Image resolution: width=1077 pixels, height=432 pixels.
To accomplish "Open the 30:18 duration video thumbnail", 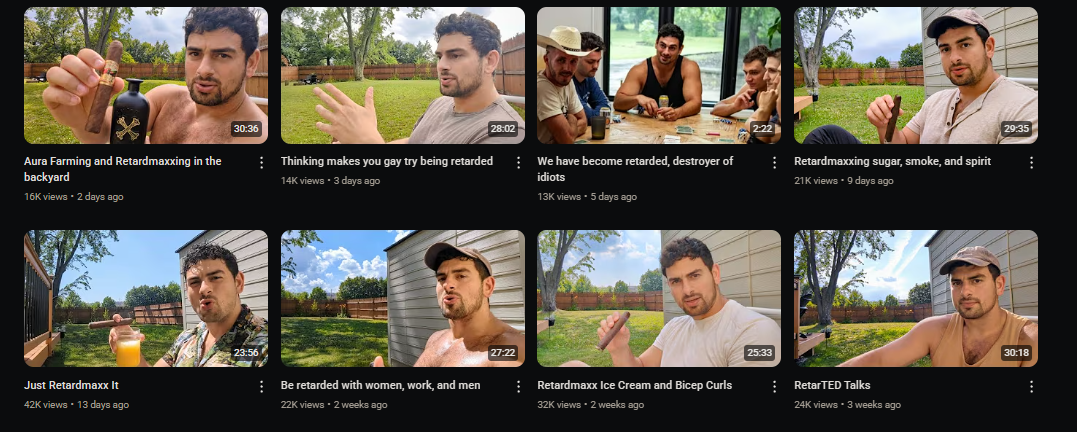I will click(916, 299).
